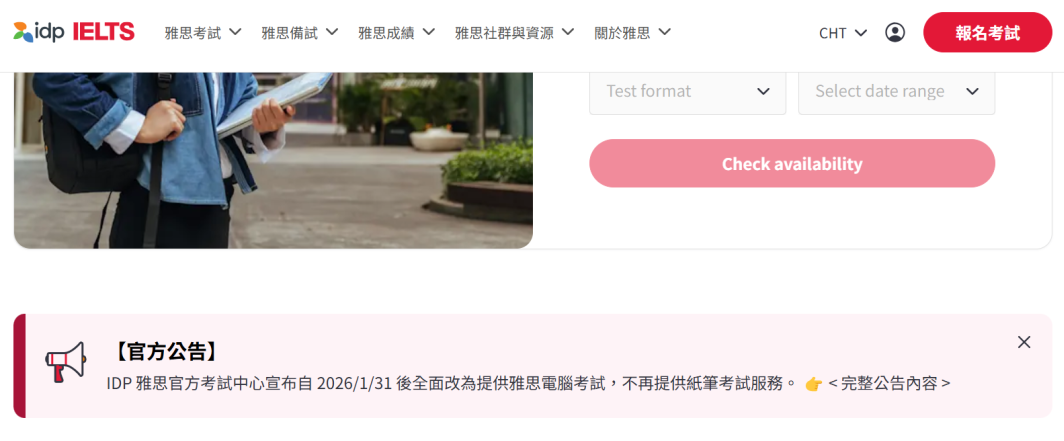Viewport: 1064px width, 441px height.
Task: Open the 雅思成績 menu item
Action: [x=396, y=32]
